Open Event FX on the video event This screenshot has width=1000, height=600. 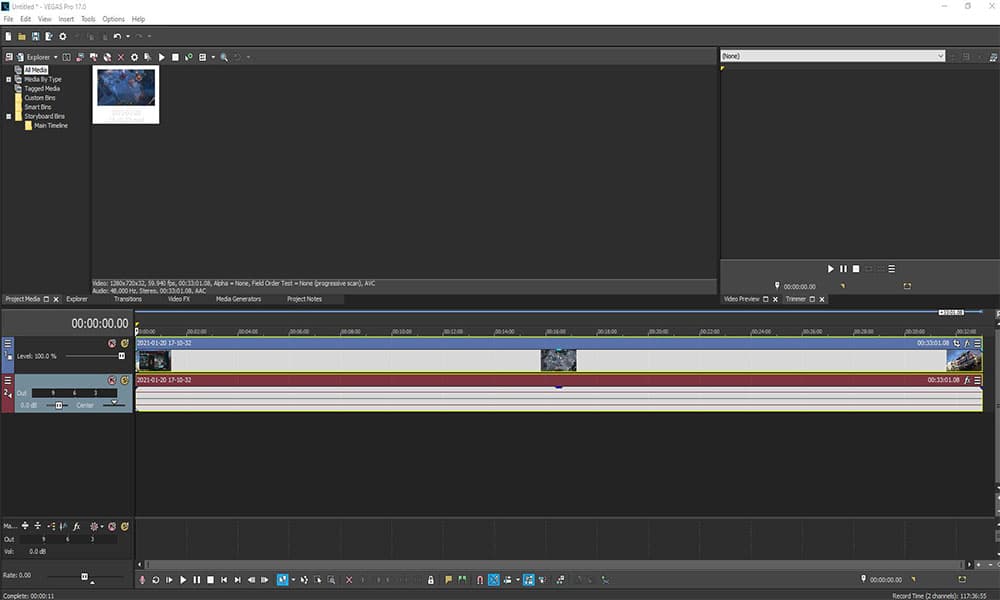click(x=967, y=343)
